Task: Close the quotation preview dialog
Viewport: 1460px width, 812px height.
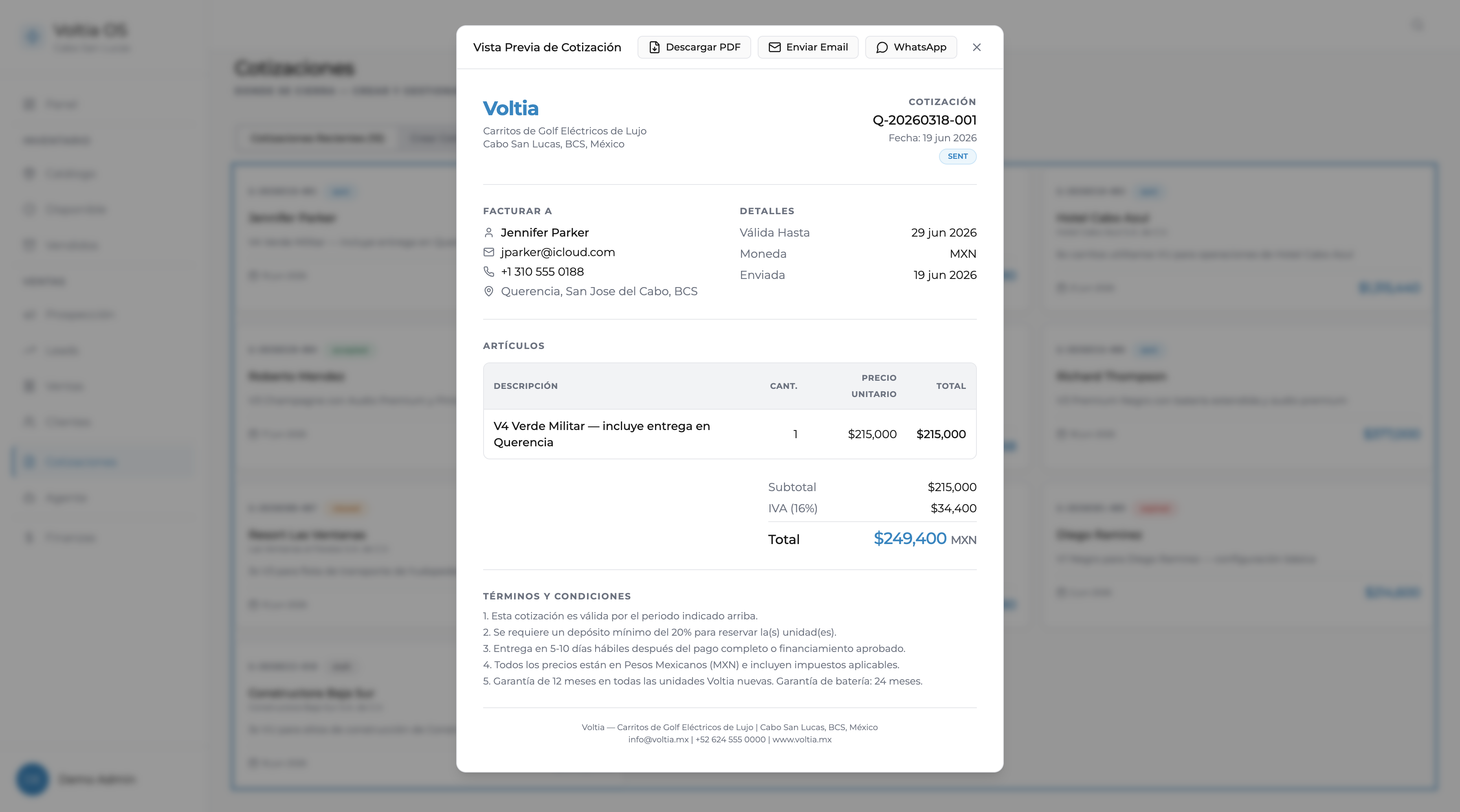Action: coord(976,47)
